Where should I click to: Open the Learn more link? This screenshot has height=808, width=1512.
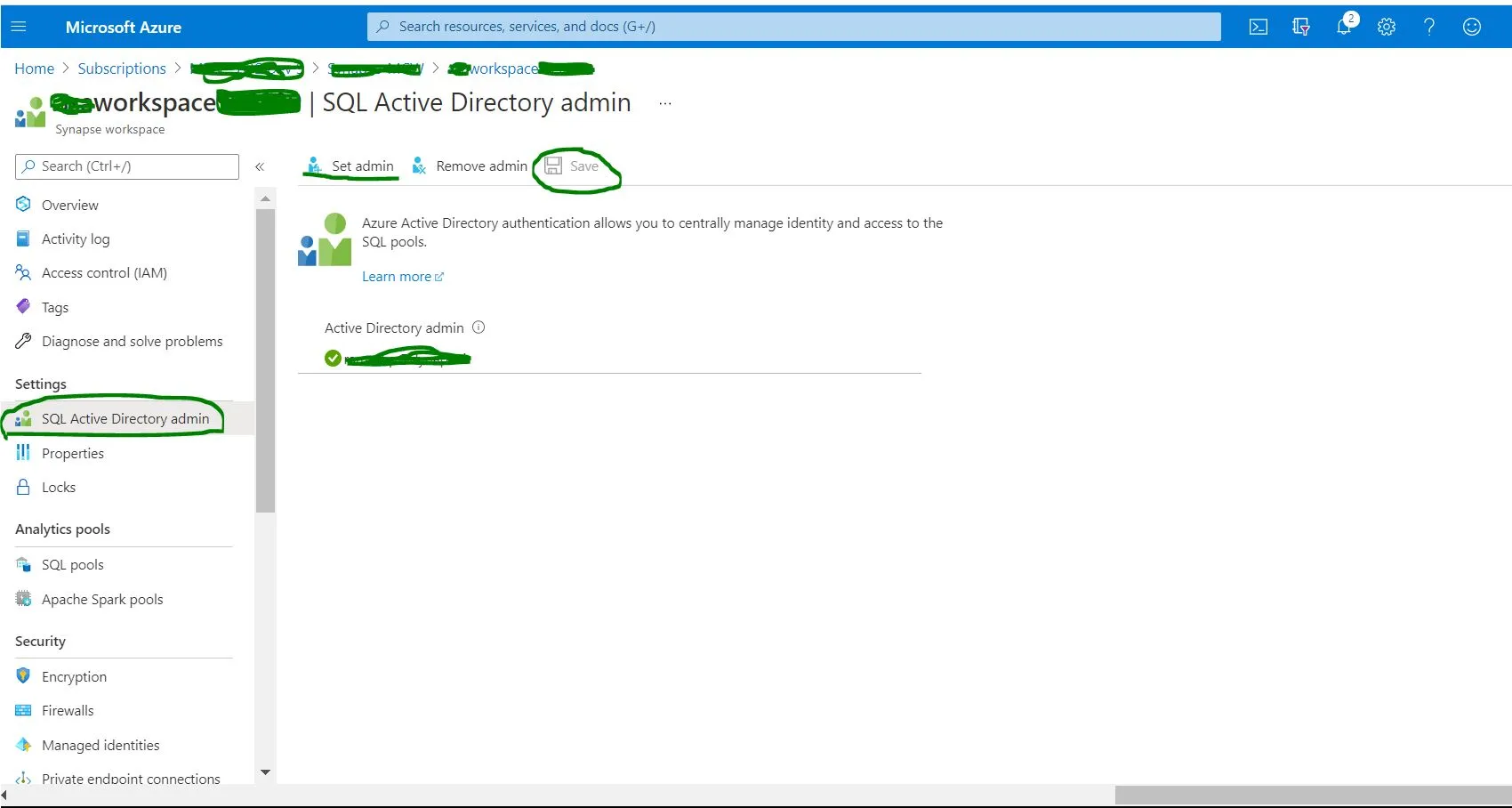point(403,277)
